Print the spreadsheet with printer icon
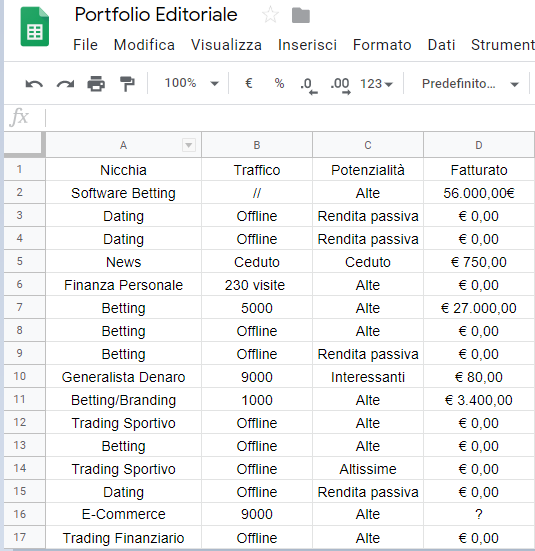 click(x=96, y=84)
